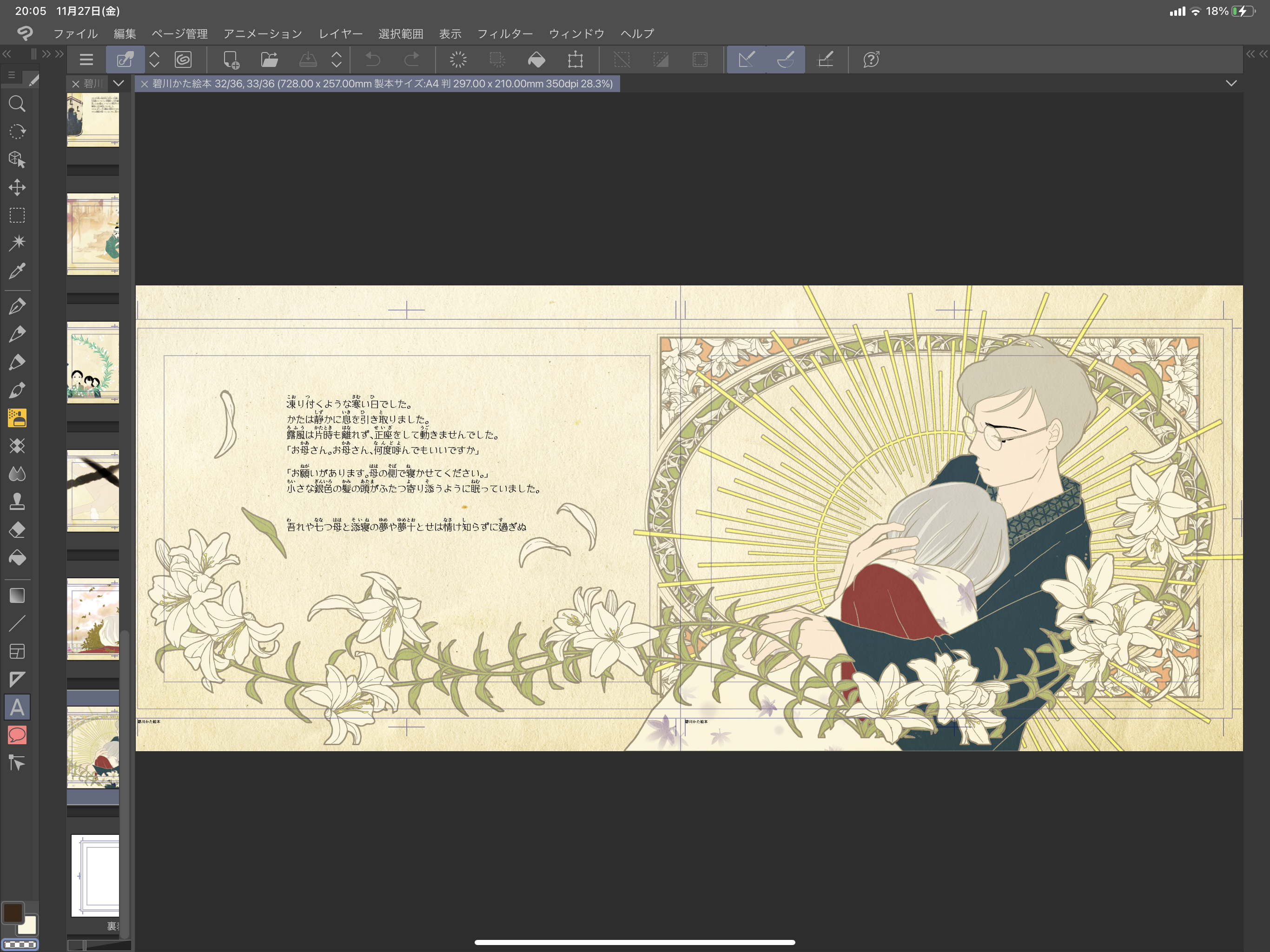Select the Move layer tool
The width and height of the screenshot is (1270, 952).
[x=17, y=187]
